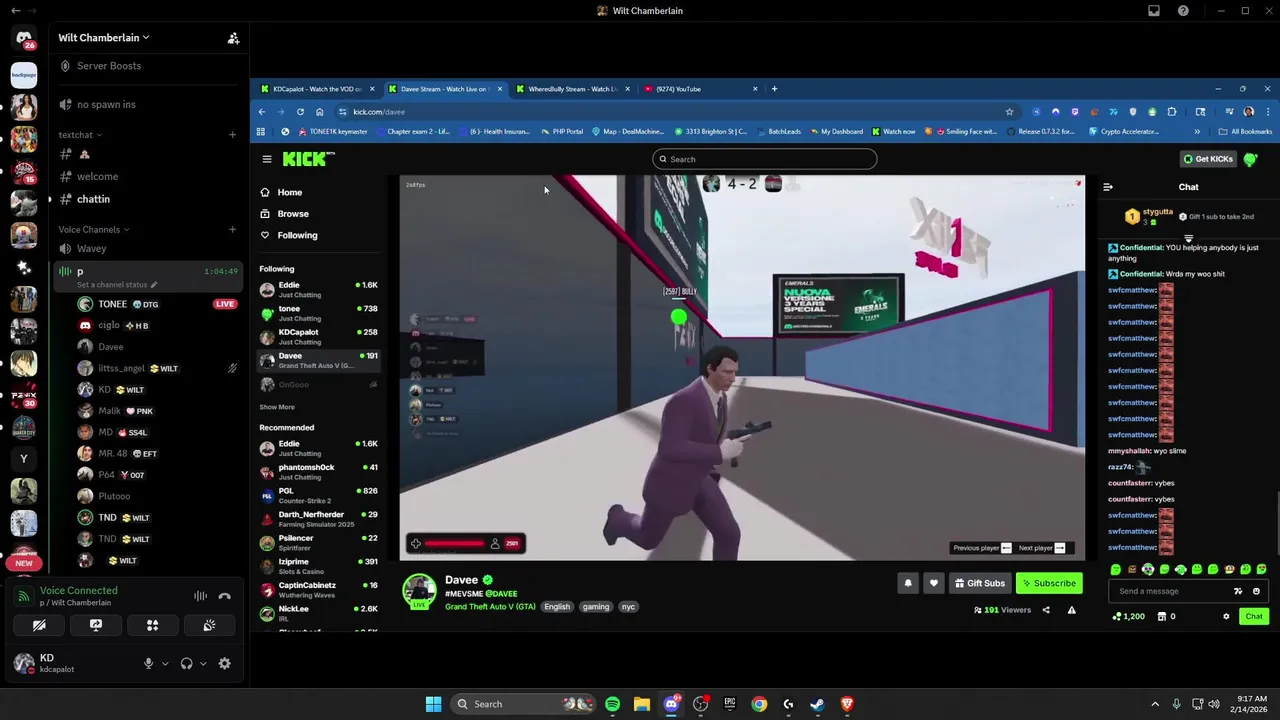
Task: Invite people to Wilt Chamberlain server
Action: point(233,38)
